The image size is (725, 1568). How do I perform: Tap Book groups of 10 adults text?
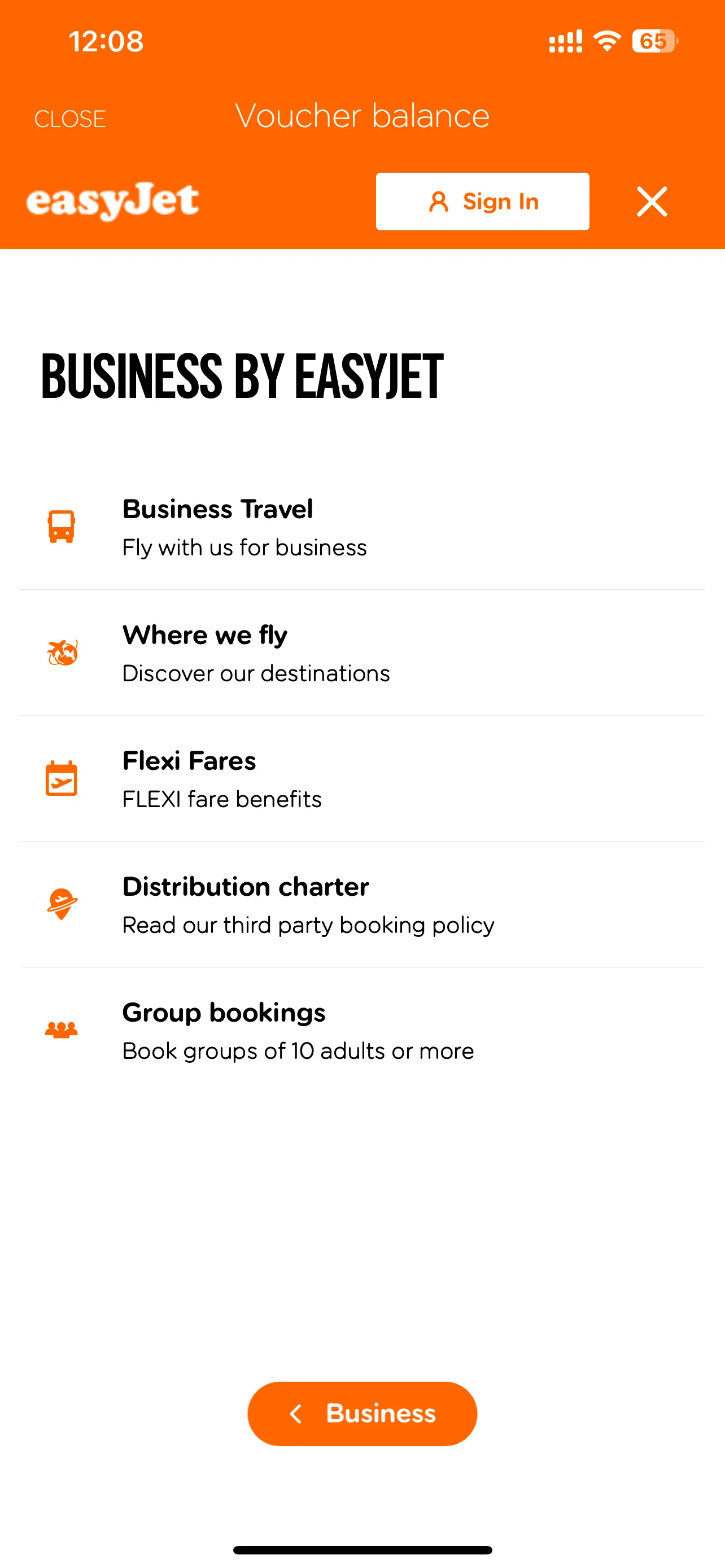[x=298, y=1051]
